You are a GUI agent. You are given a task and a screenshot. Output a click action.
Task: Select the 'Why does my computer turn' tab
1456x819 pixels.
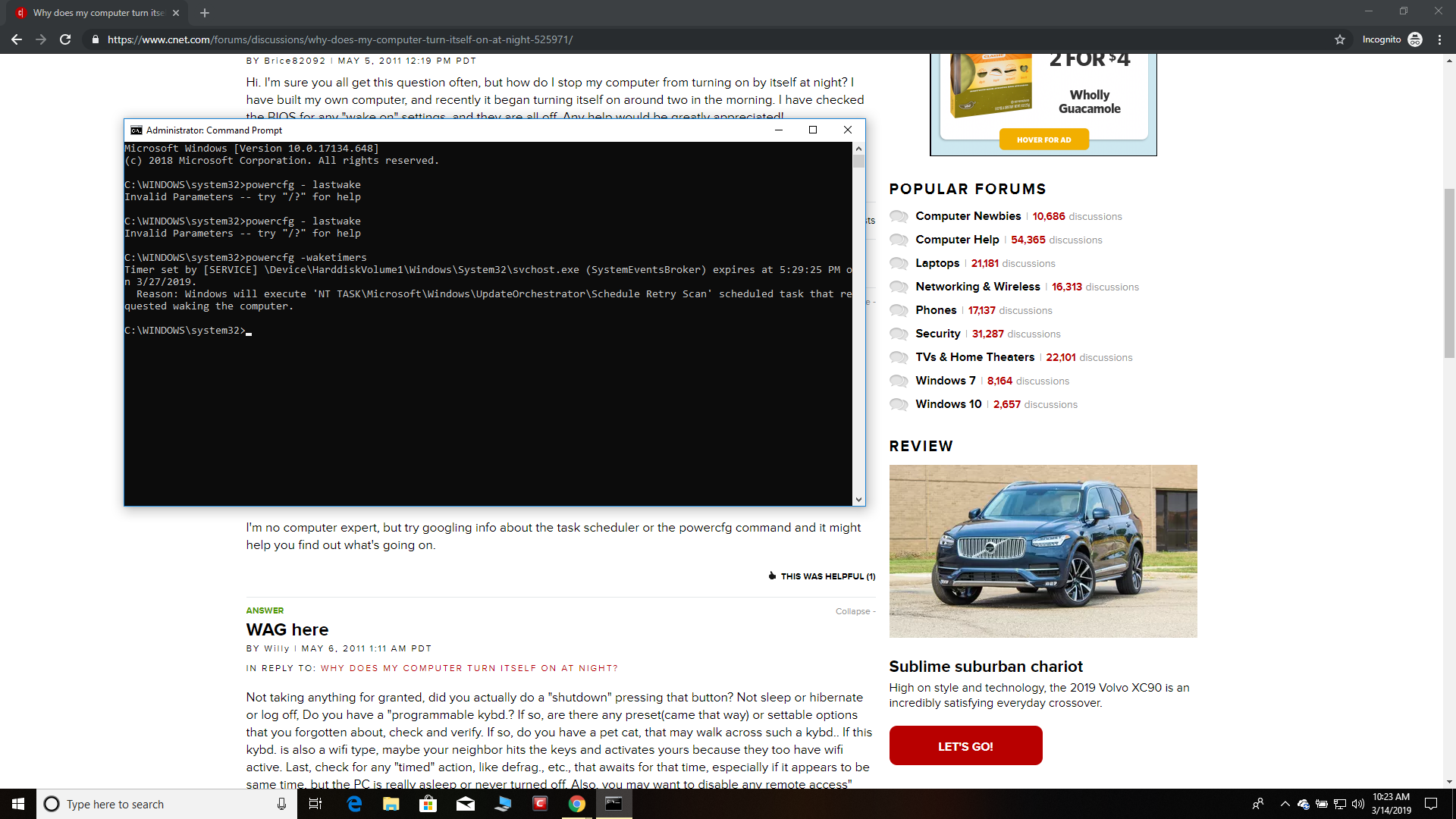point(99,13)
